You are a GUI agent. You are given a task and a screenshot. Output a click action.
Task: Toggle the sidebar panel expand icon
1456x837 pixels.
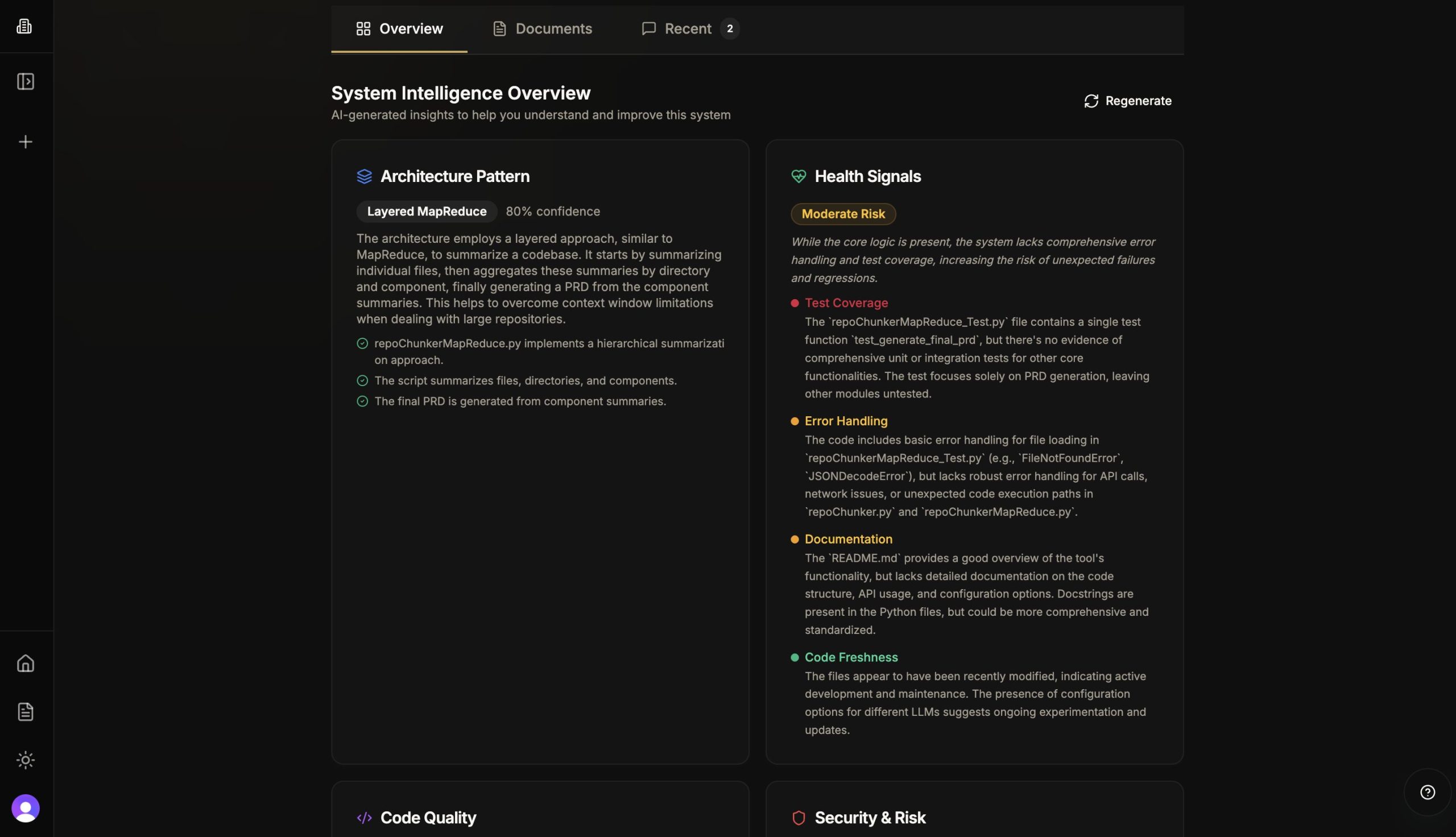tap(25, 81)
